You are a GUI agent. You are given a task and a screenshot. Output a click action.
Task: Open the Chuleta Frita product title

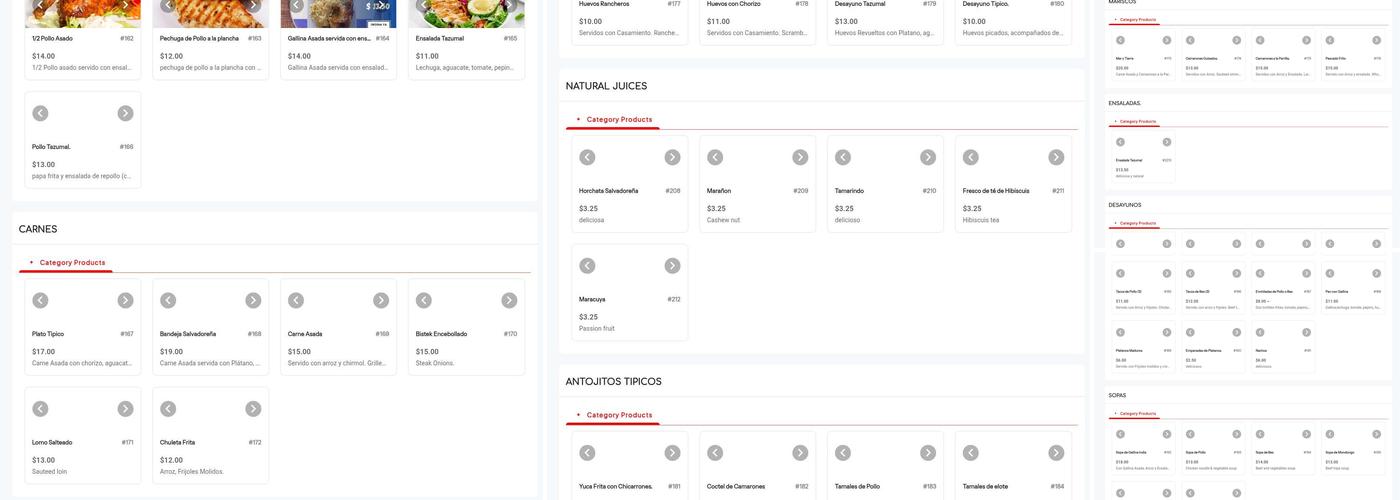[x=179, y=442]
